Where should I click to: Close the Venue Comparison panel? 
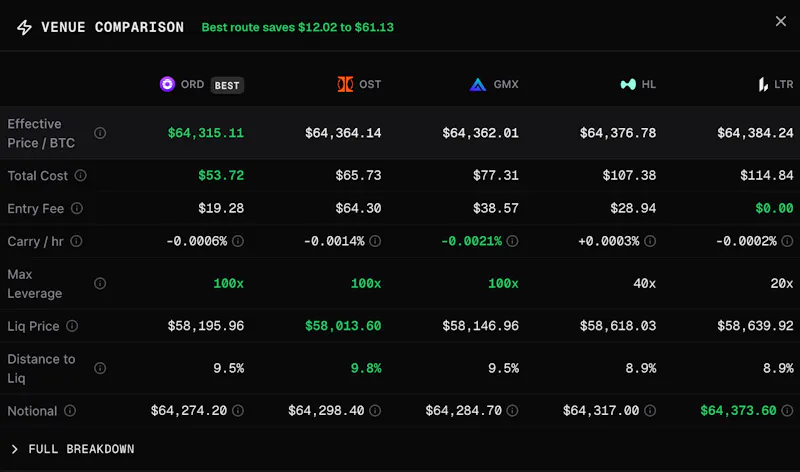pyautogui.click(x=781, y=21)
